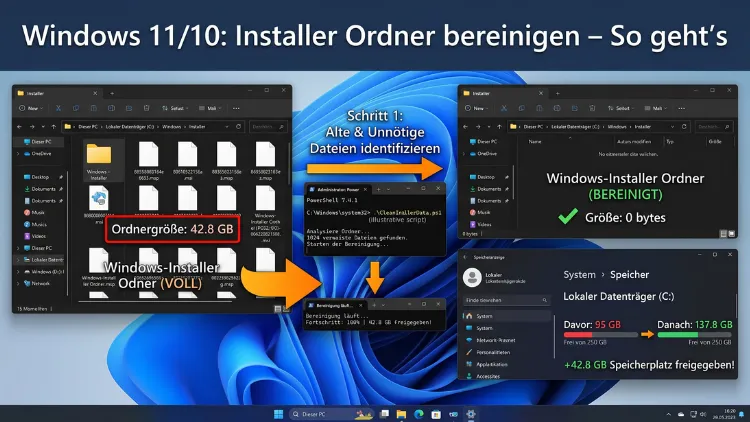The height and width of the screenshot is (422, 750).
Task: Sort by Typ column in cleaned Explorer window
Action: (x=670, y=142)
